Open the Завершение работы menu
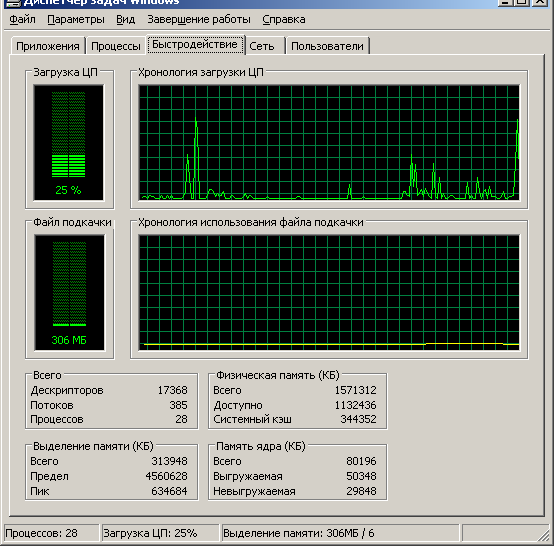Viewport: 554px width, 546px height. (199, 19)
